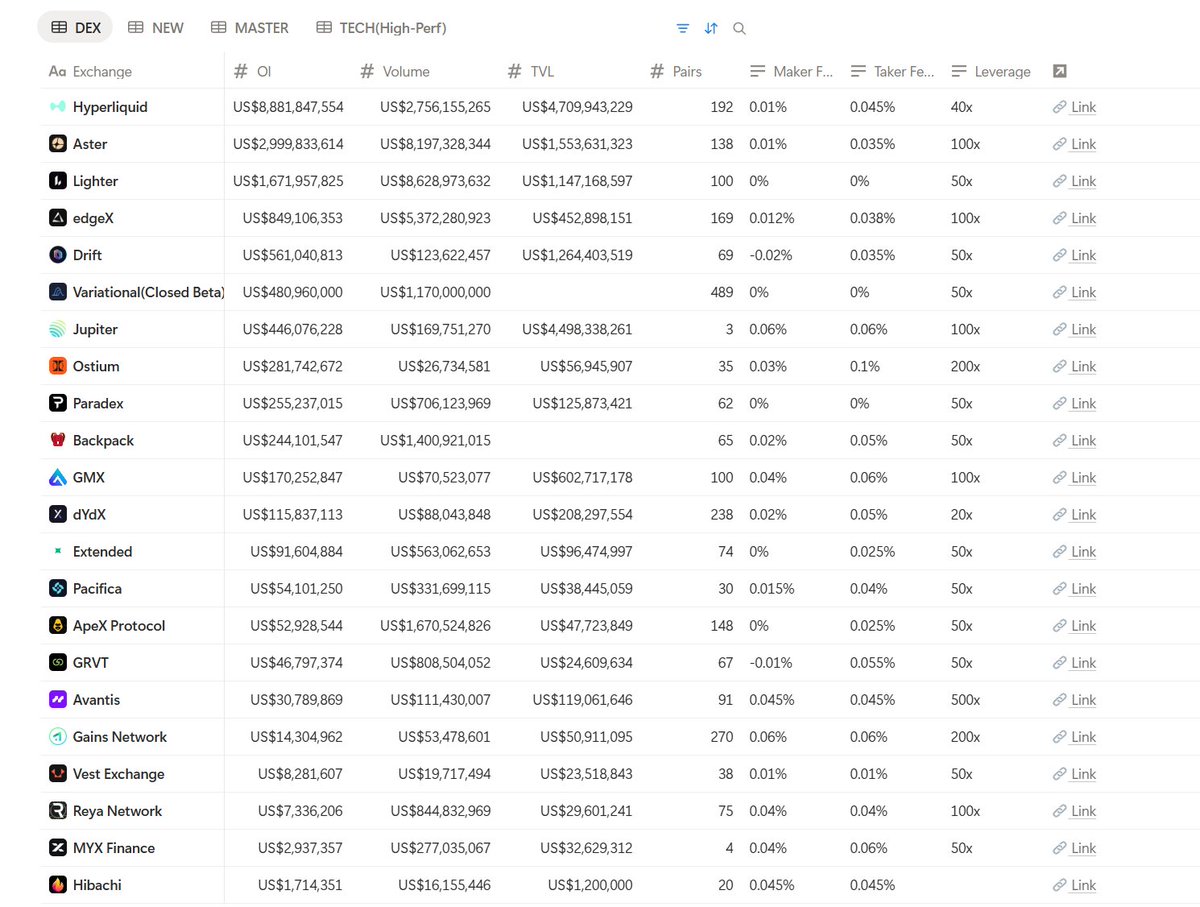Open the Taker Fee column header menu

point(892,71)
